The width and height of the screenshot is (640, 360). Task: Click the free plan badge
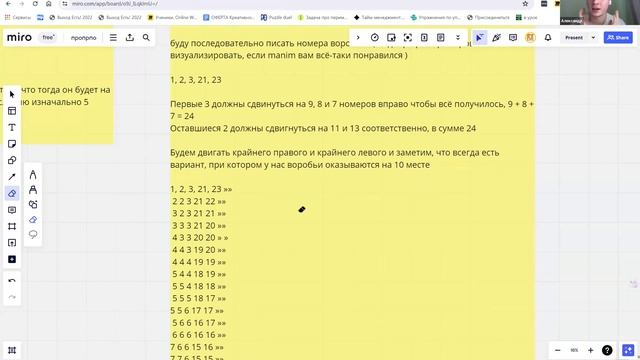pyautogui.click(x=48, y=38)
